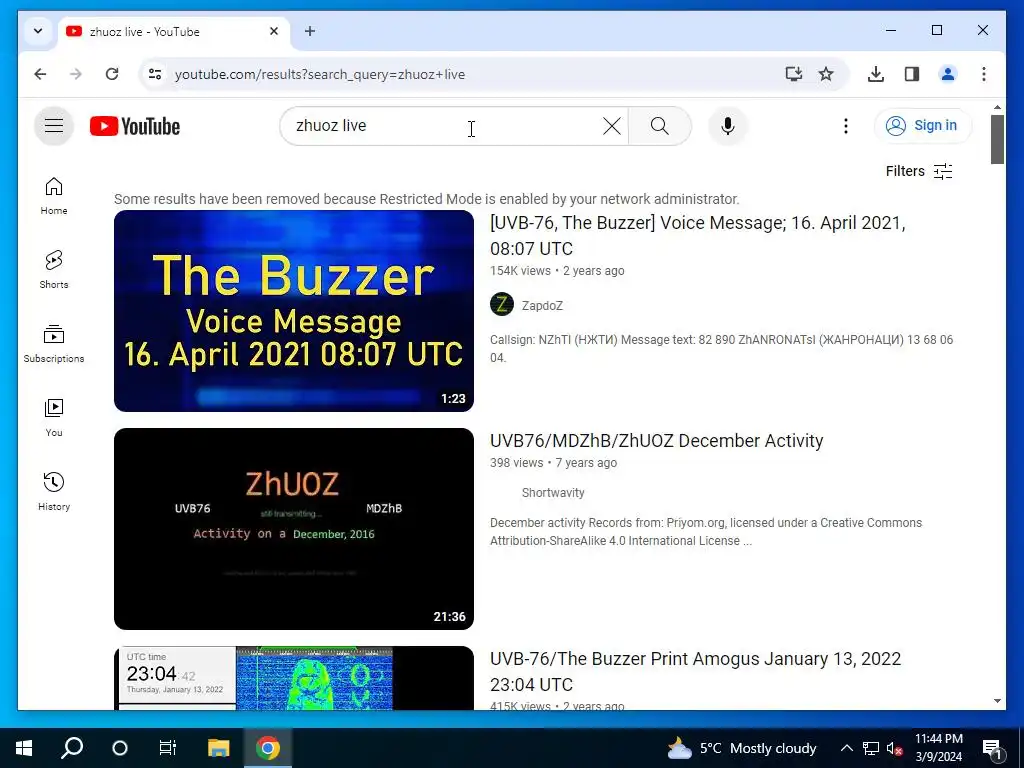
Task: Expand the tab search dropdown arrow
Action: 38,31
